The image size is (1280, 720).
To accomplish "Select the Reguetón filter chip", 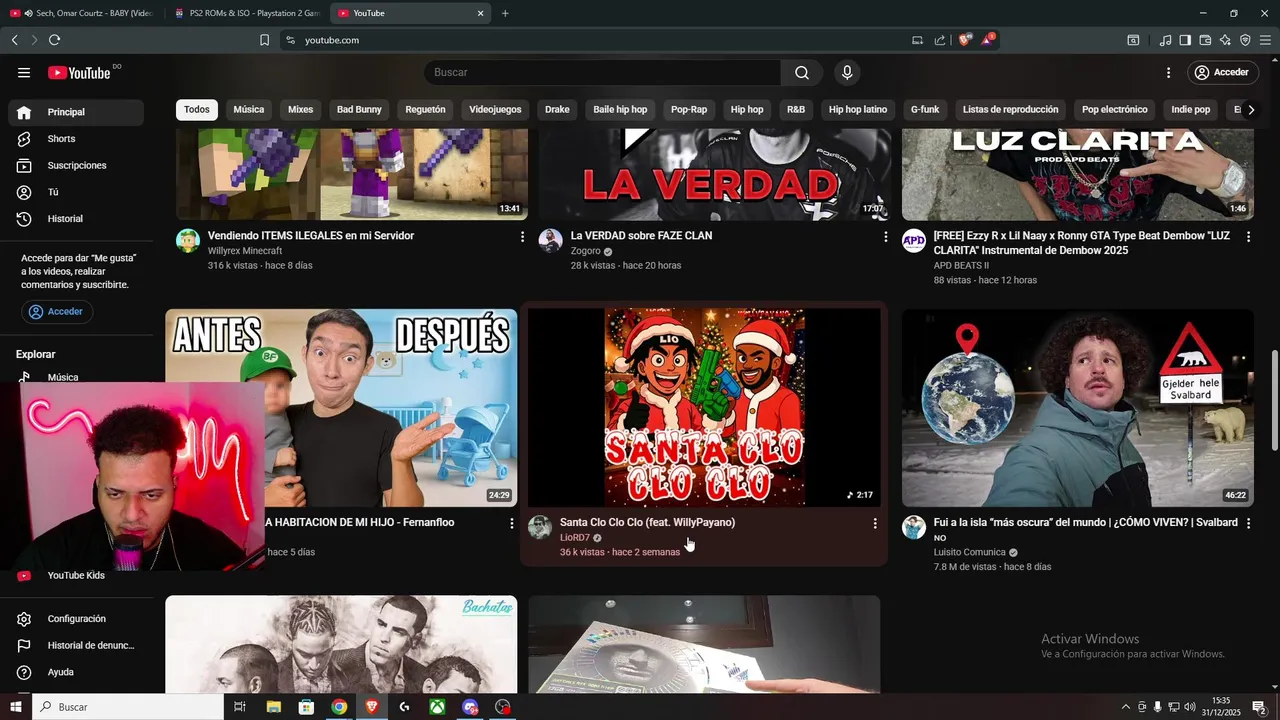I will click(x=426, y=110).
